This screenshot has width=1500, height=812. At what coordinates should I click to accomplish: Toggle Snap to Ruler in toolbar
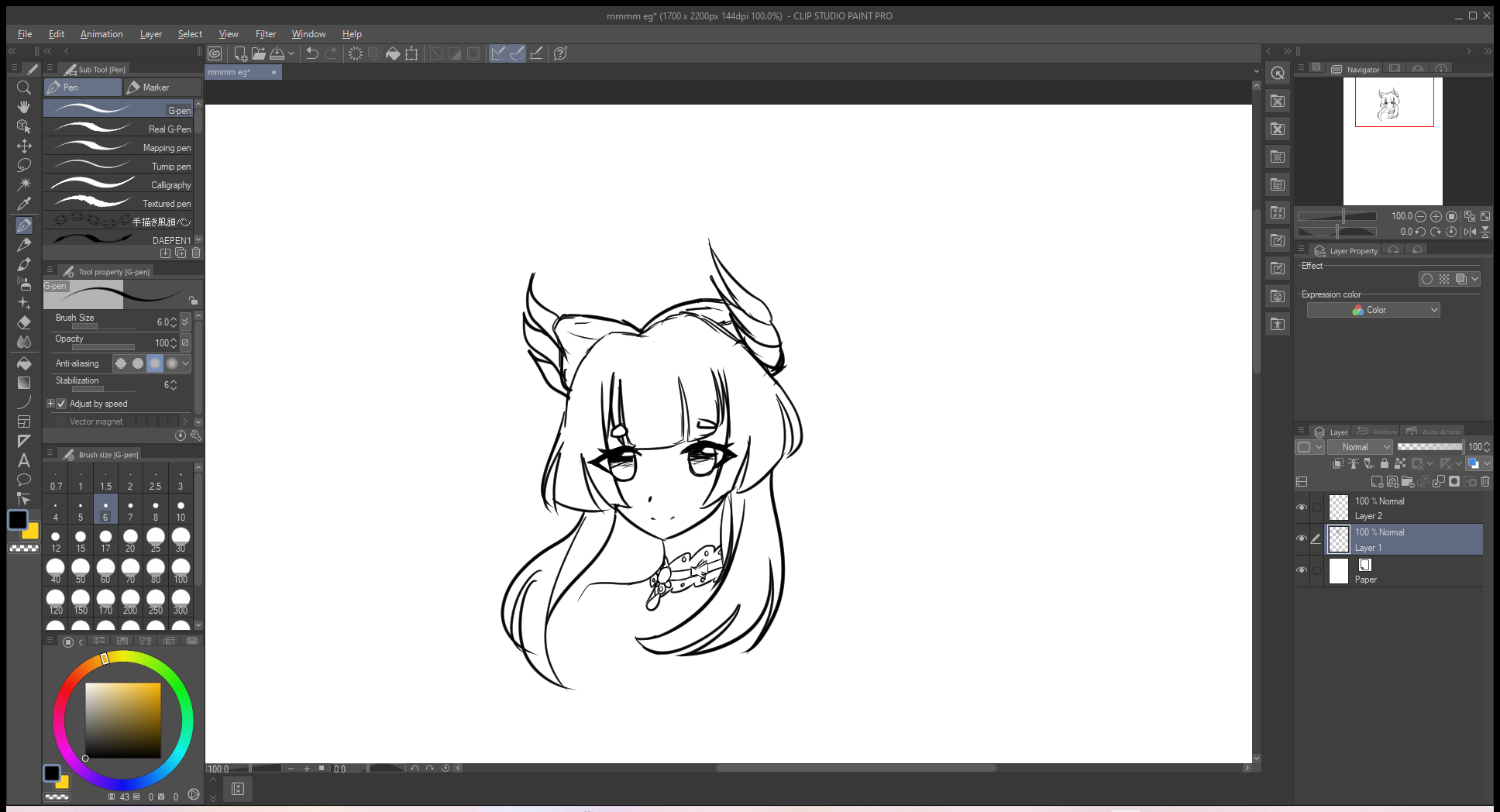(x=498, y=53)
